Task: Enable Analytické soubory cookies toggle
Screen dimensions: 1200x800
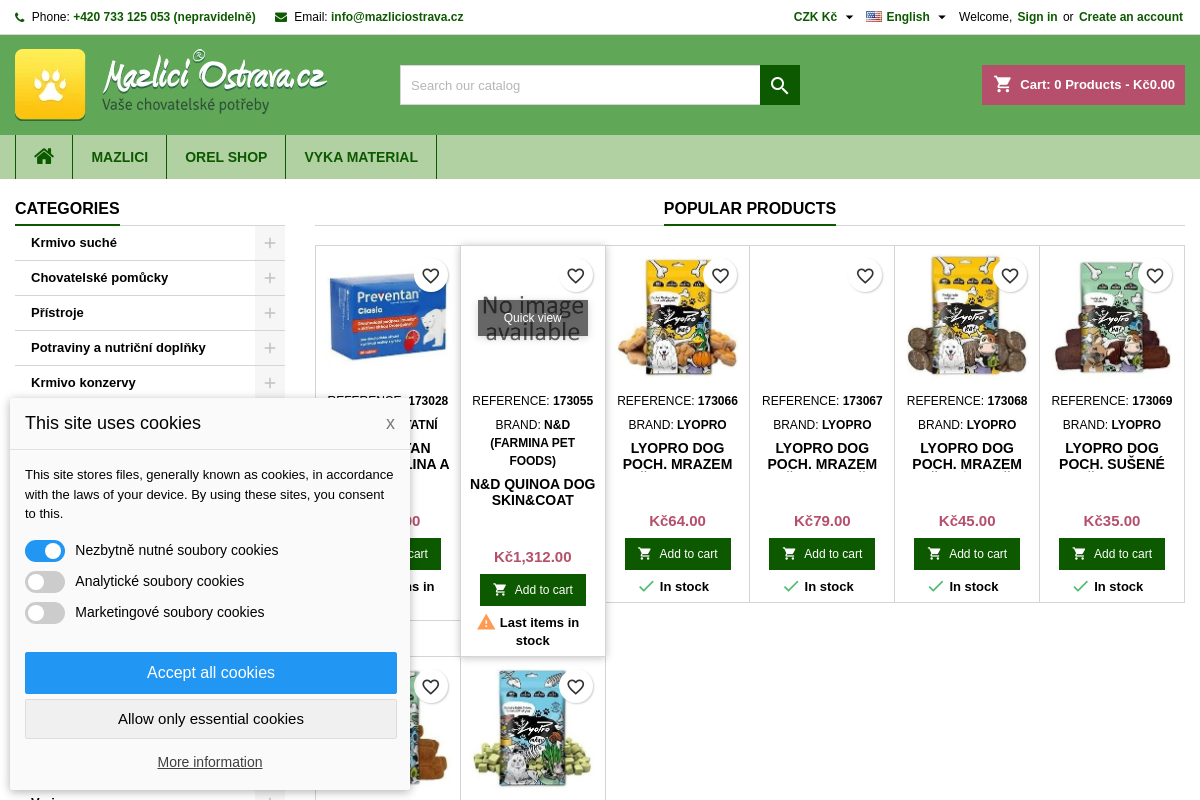Action: pos(45,582)
